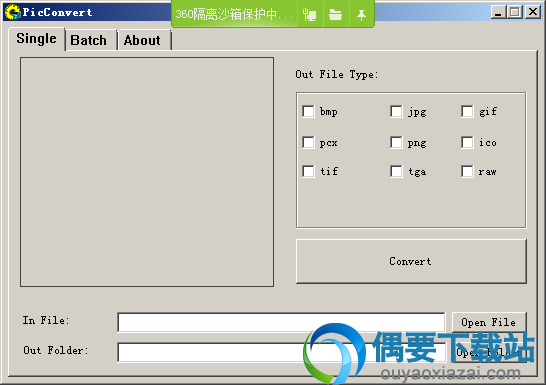This screenshot has width=546, height=385.
Task: Click the sandbox monitor icon in green bar
Action: click(x=310, y=15)
